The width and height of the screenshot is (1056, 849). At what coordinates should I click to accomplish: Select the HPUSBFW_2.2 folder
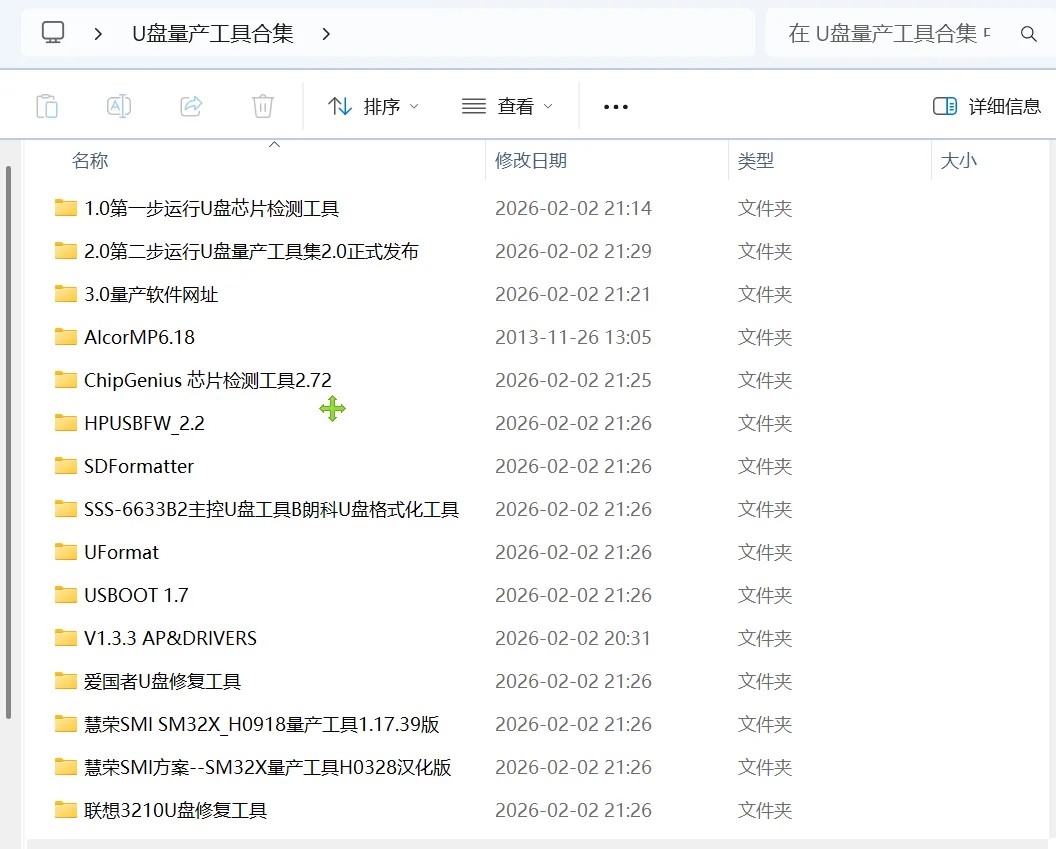tap(144, 423)
